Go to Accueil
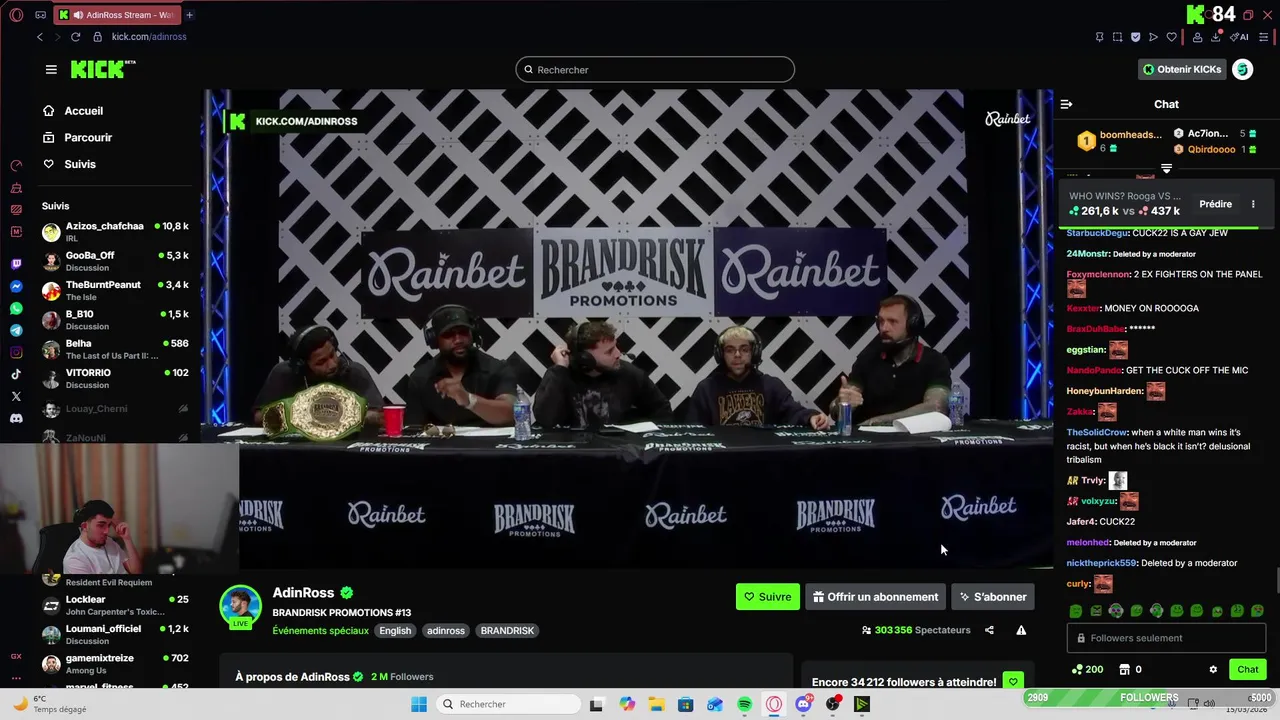Image resolution: width=1280 pixels, height=720 pixels. 72,111
